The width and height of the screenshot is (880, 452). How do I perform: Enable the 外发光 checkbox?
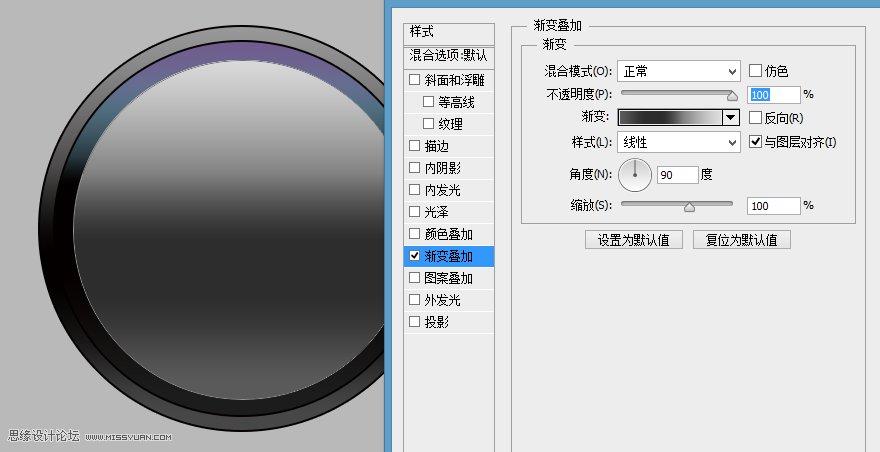pos(414,300)
